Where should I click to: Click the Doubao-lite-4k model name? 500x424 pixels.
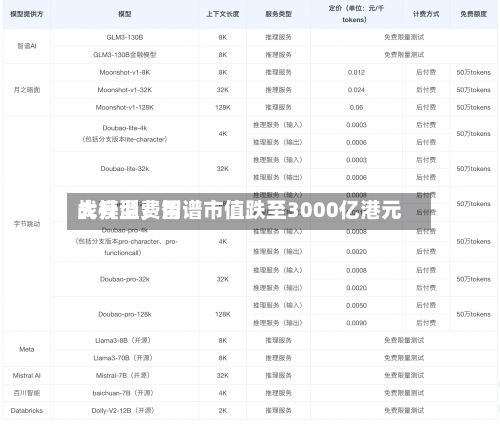pyautogui.click(x=125, y=128)
